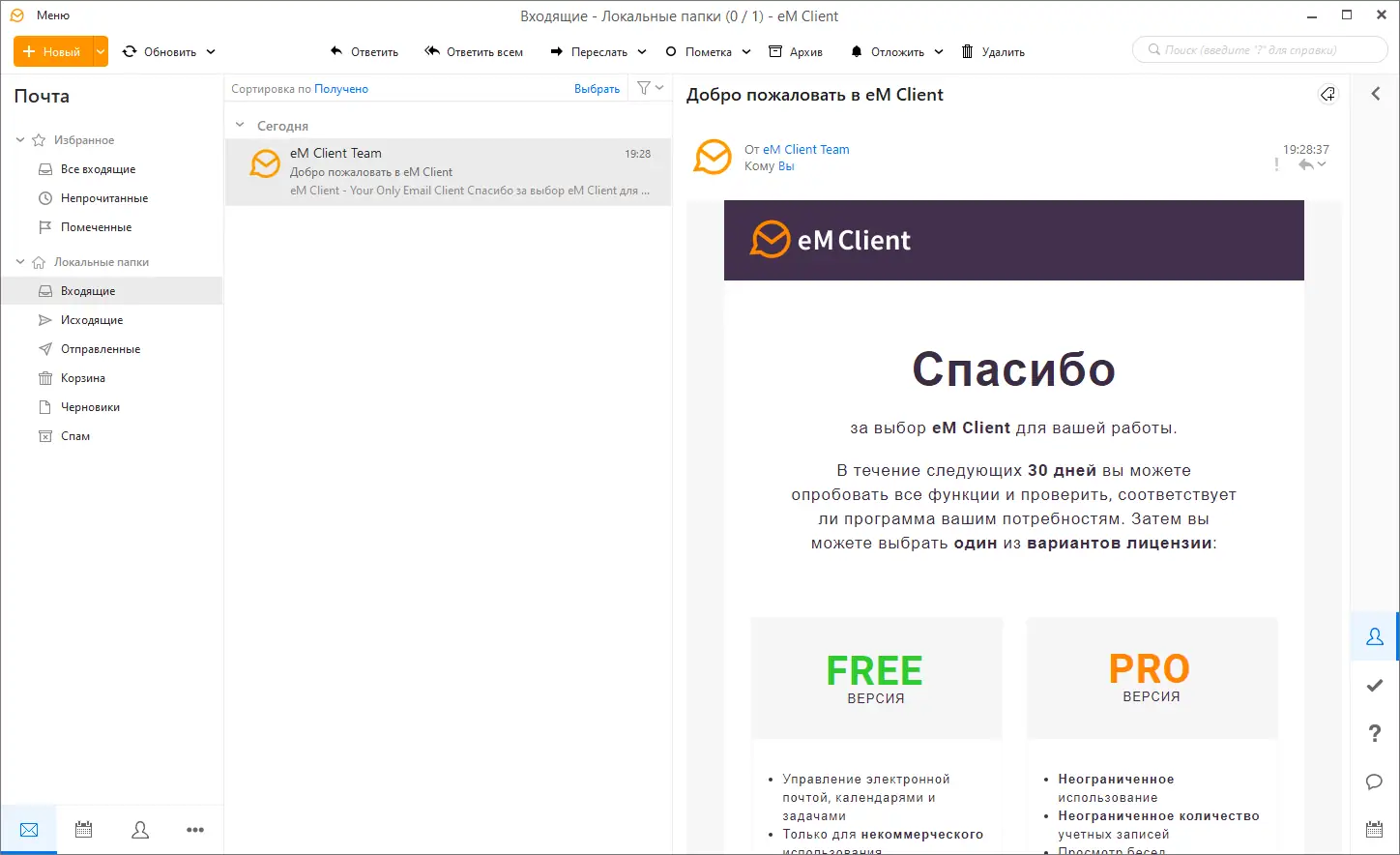Expand the Обновить dropdown arrow
The height and width of the screenshot is (855, 1400).
click(211, 52)
